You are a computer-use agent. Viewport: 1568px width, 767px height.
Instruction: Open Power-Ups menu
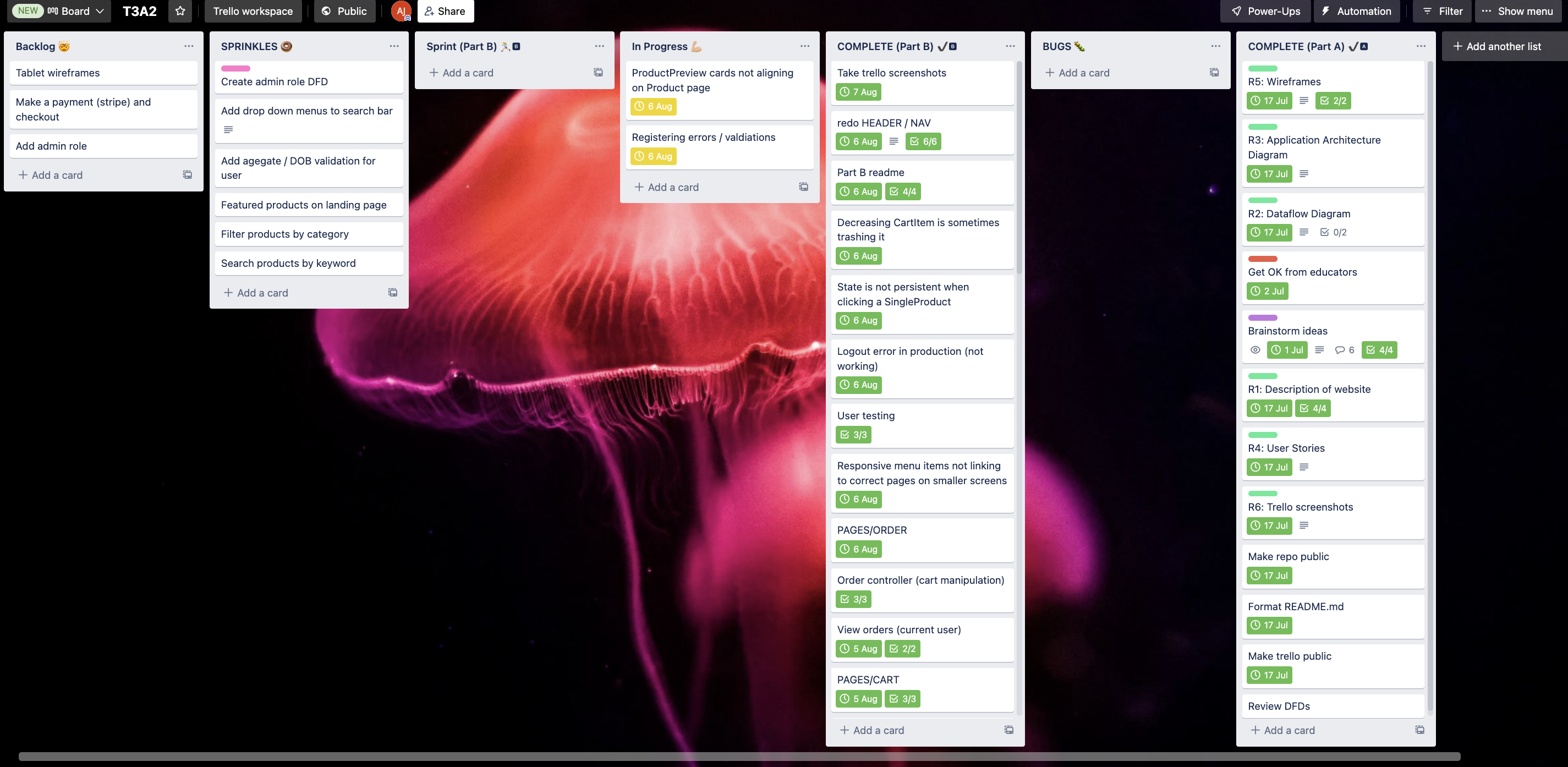click(1265, 11)
